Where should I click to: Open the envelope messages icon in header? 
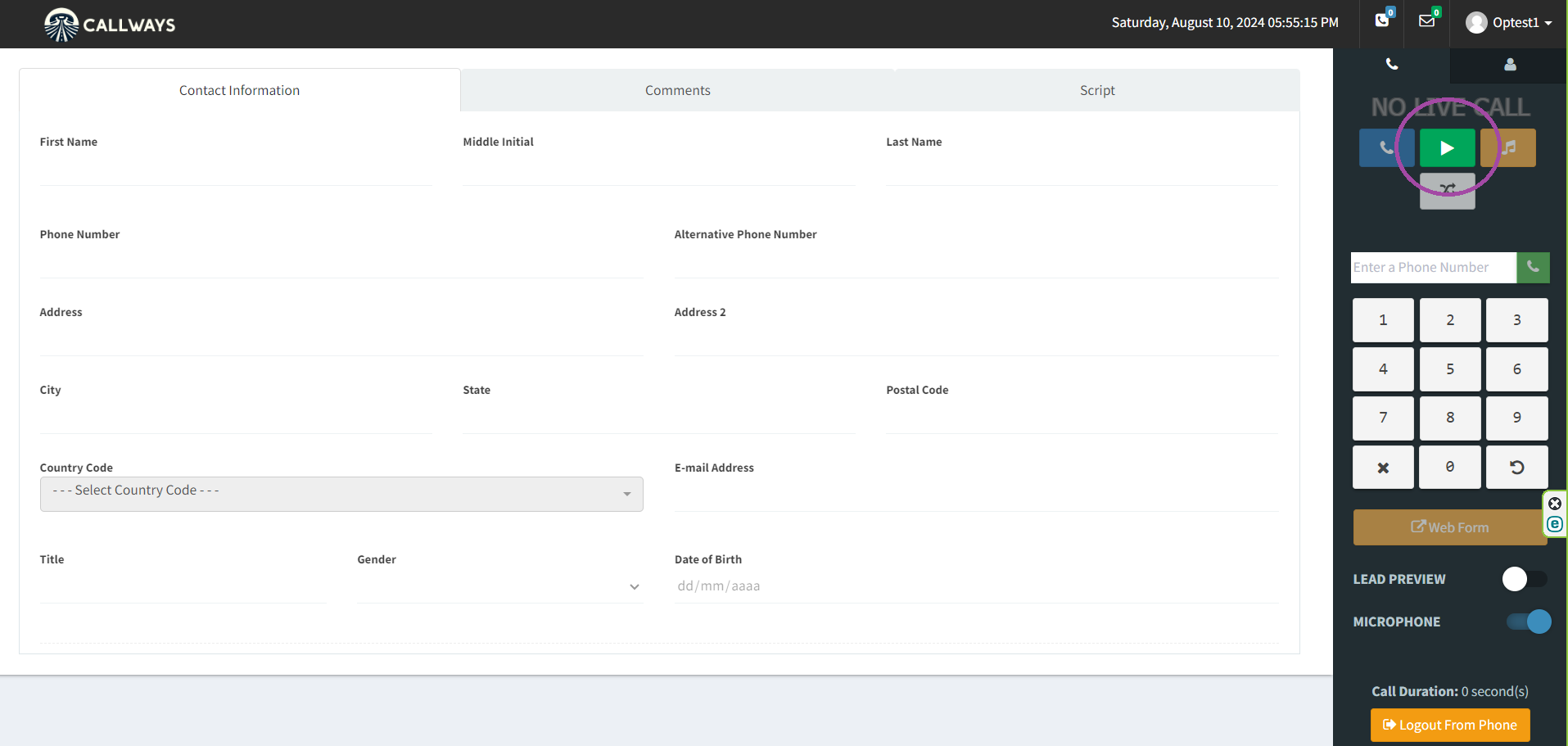point(1427,20)
